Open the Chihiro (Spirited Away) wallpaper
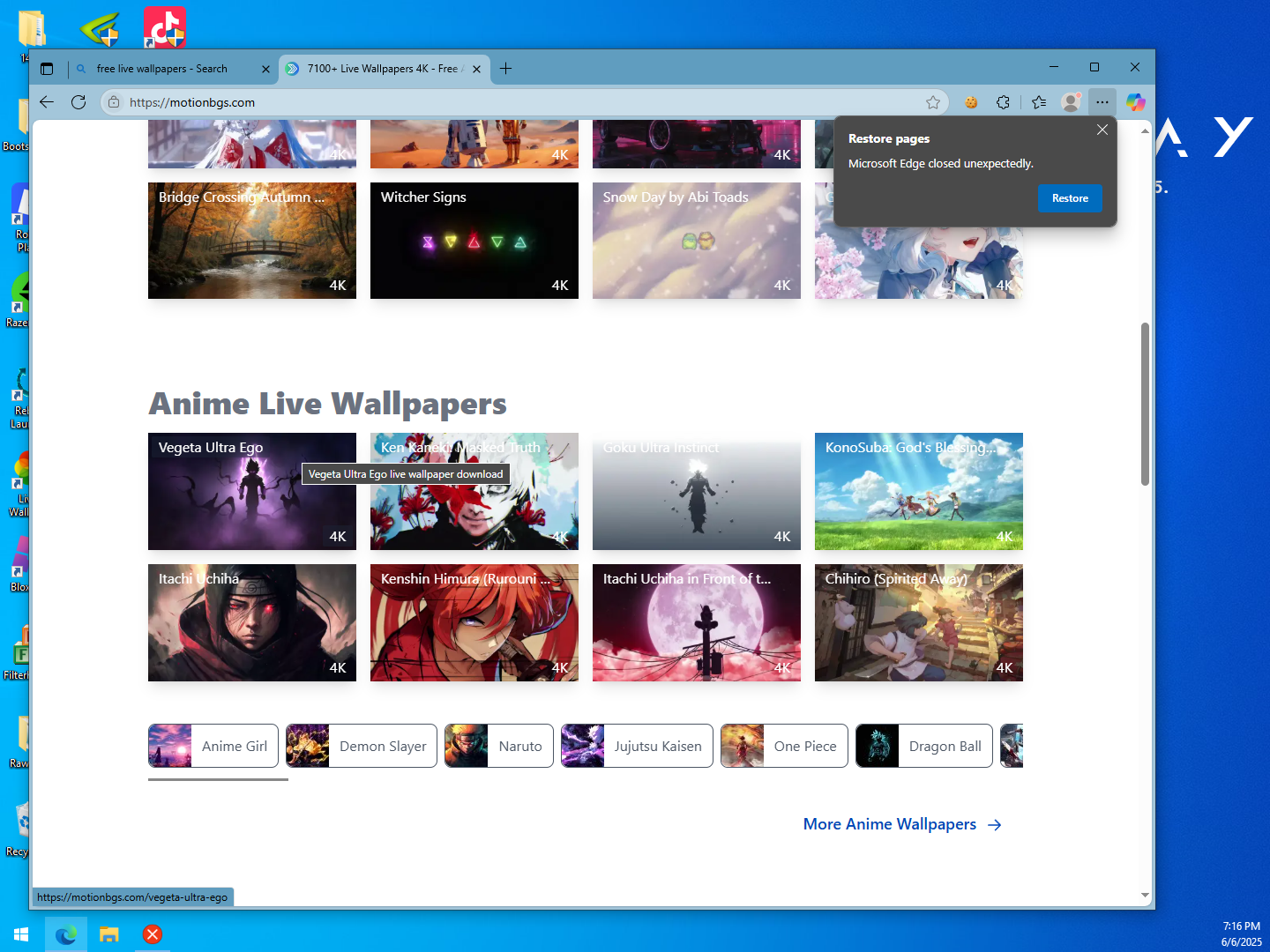 (919, 623)
